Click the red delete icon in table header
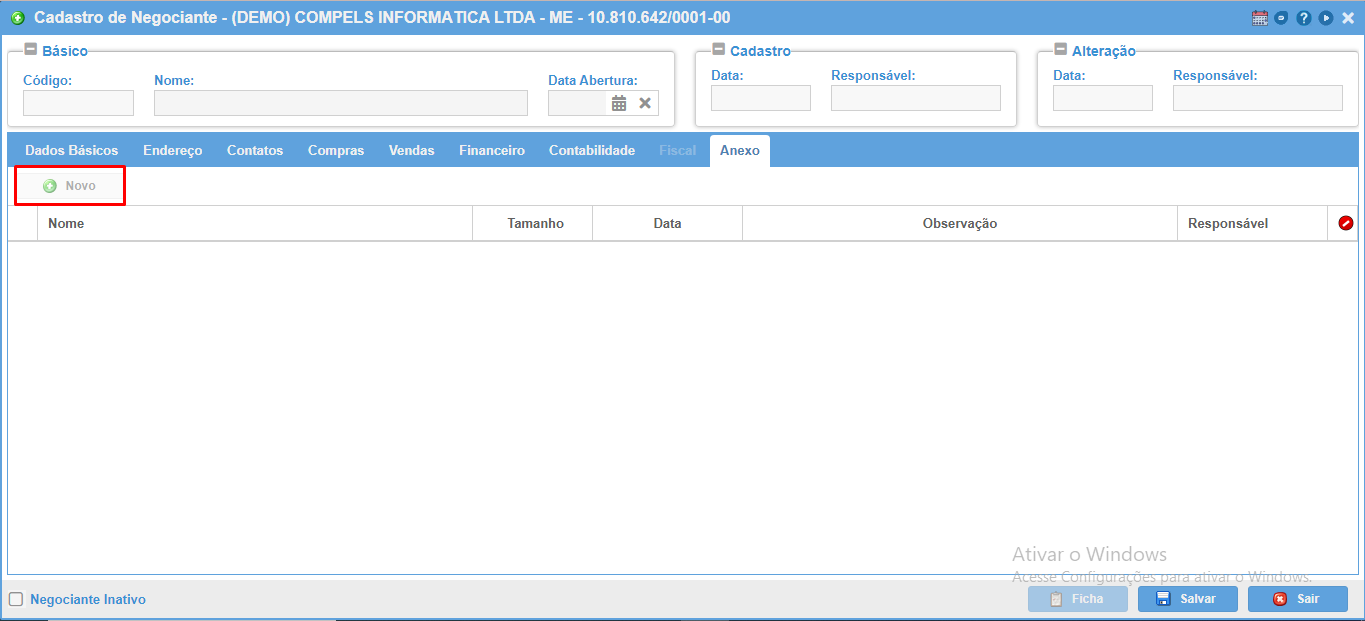The height and width of the screenshot is (621, 1365). tap(1345, 223)
